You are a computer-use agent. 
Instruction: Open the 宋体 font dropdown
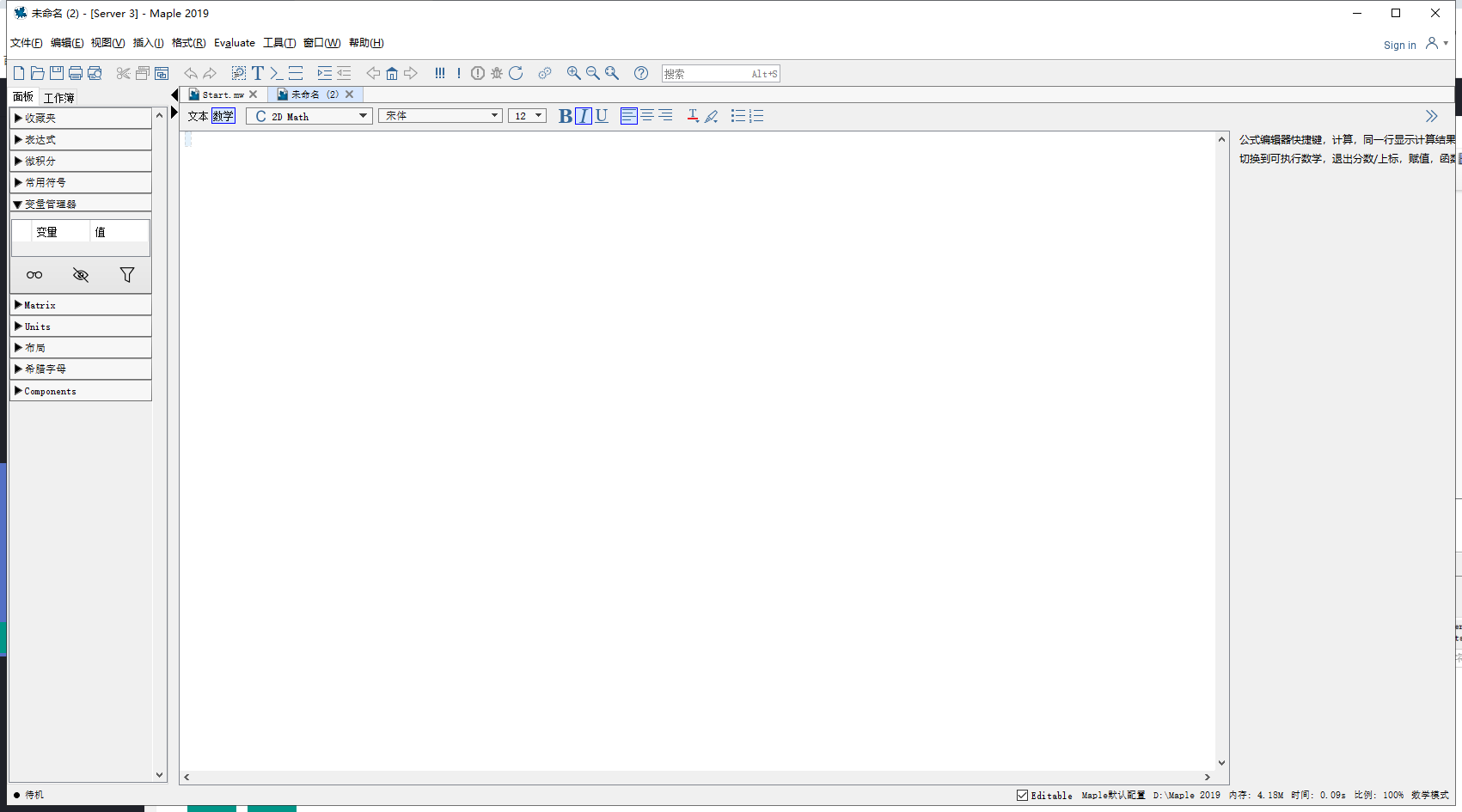[440, 116]
